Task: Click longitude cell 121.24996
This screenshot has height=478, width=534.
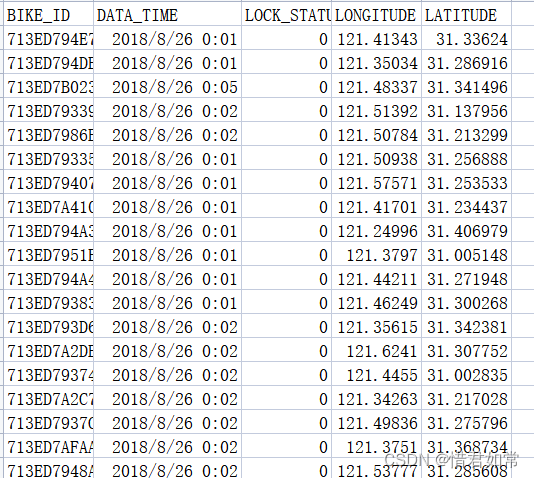Action: point(376,230)
